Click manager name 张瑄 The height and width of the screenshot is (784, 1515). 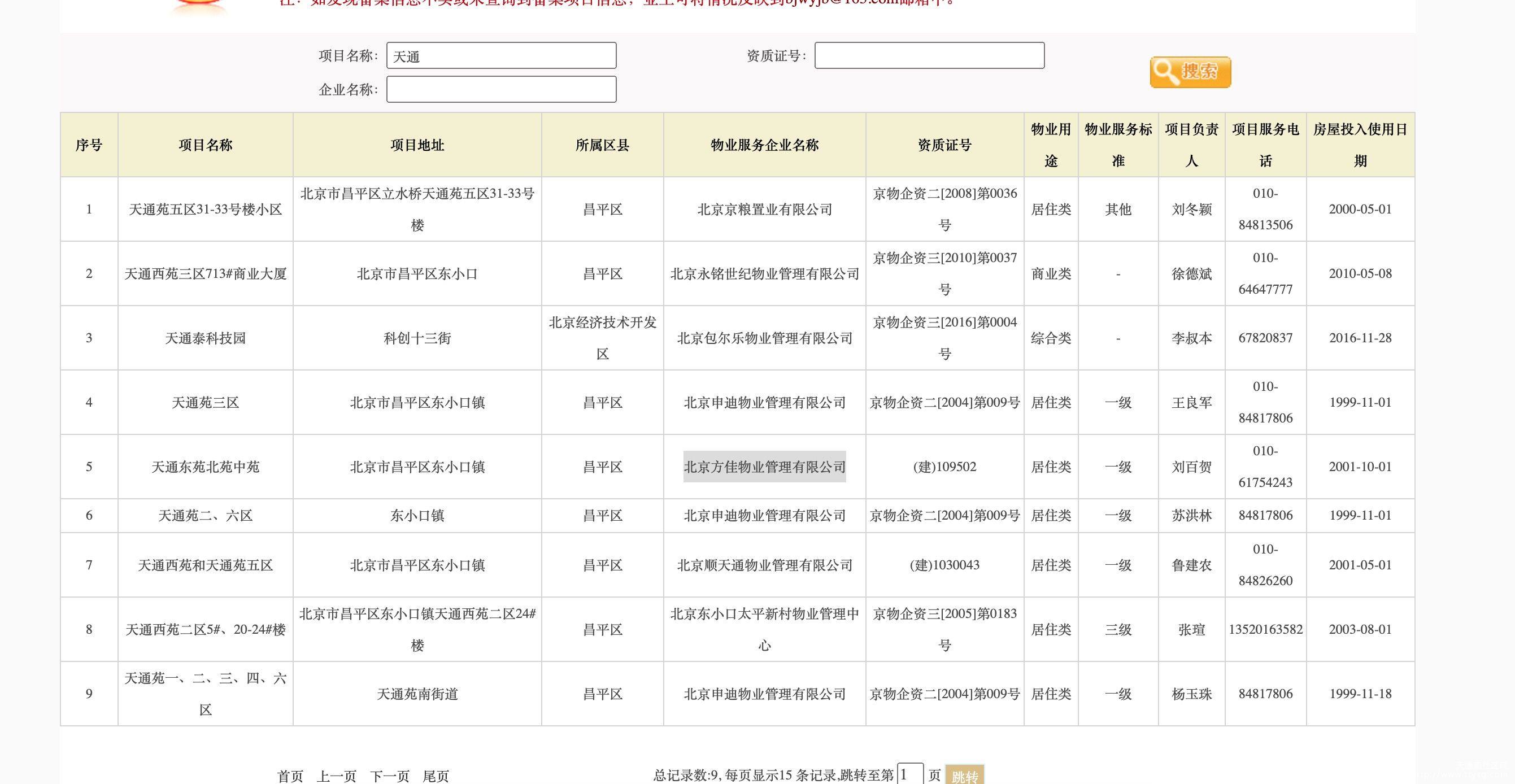1191,630
